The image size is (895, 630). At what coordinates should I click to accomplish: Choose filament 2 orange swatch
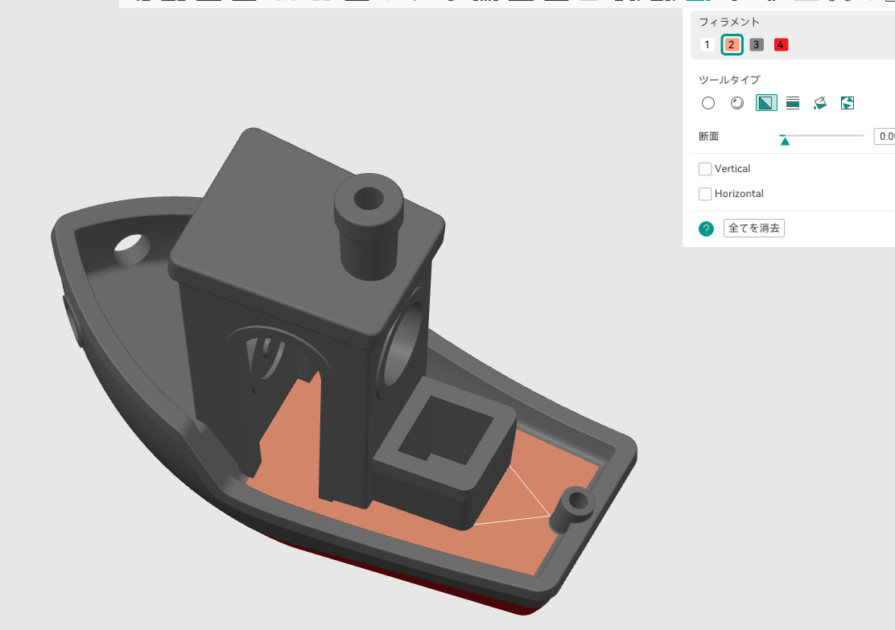[732, 45]
